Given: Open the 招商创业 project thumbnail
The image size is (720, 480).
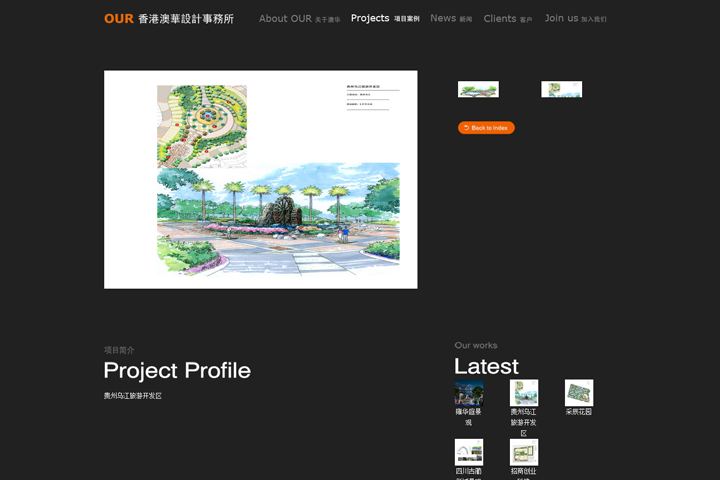Looking at the screenshot, I should (x=524, y=452).
